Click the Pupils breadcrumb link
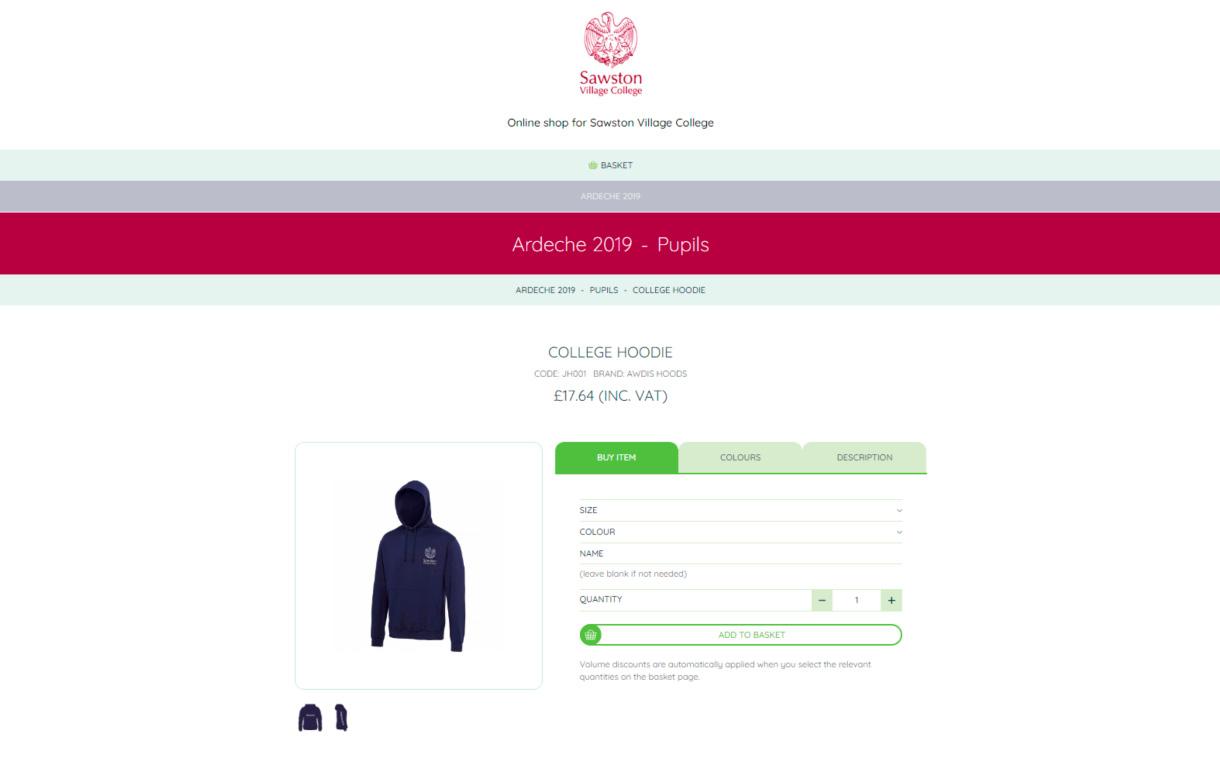This screenshot has height=762, width=1220. (x=604, y=290)
